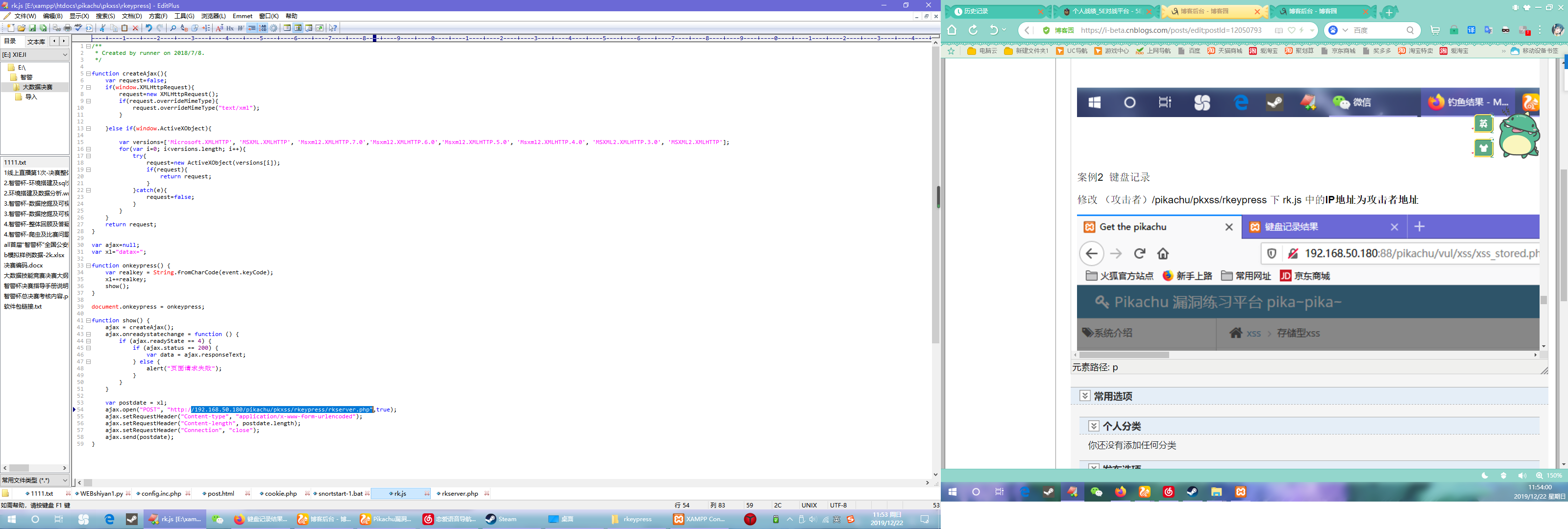Click the Undo arrow in EditPlus
This screenshot has height=529, width=1568.
click(x=148, y=28)
